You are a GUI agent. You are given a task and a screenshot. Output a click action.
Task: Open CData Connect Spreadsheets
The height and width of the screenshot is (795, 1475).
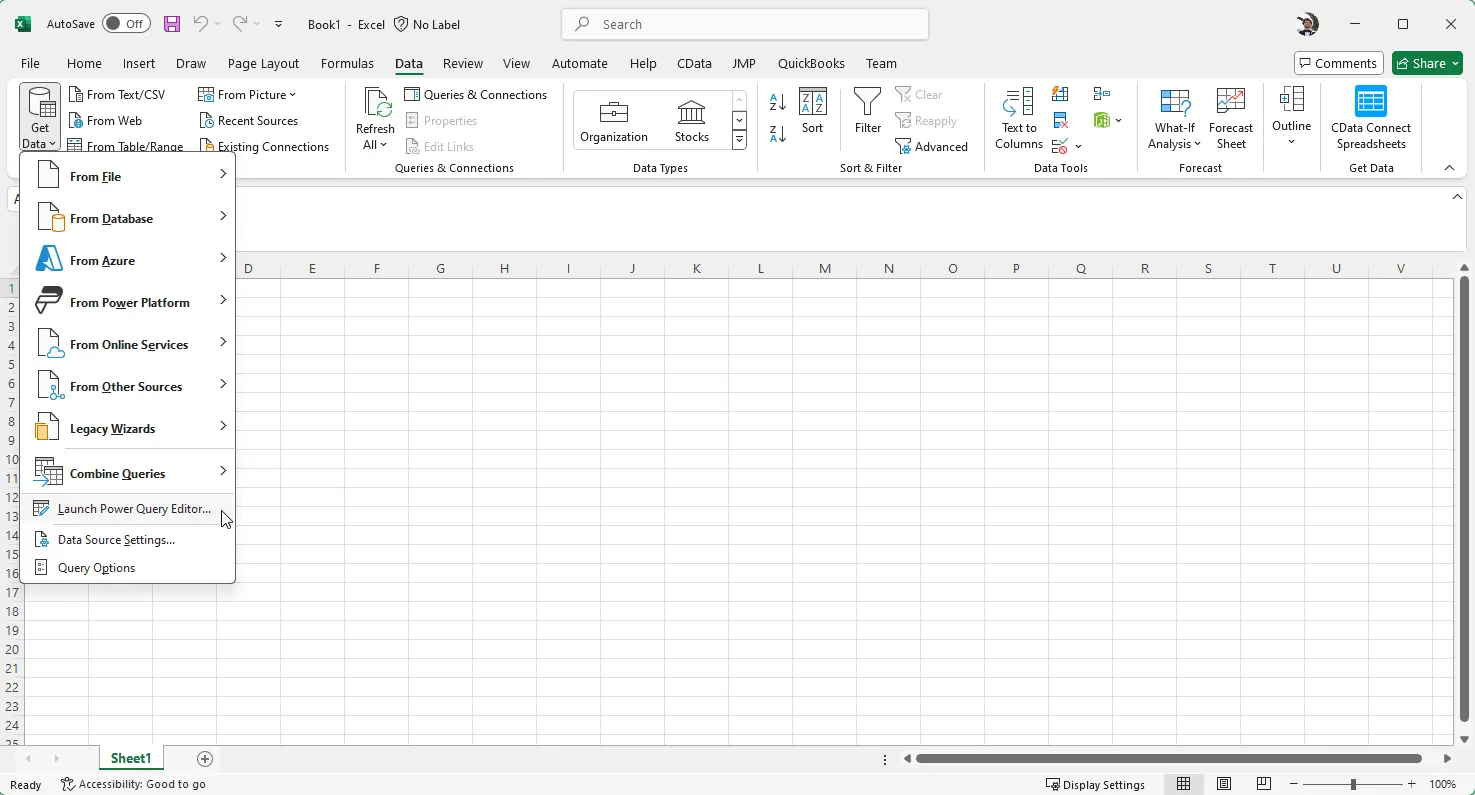click(1370, 118)
